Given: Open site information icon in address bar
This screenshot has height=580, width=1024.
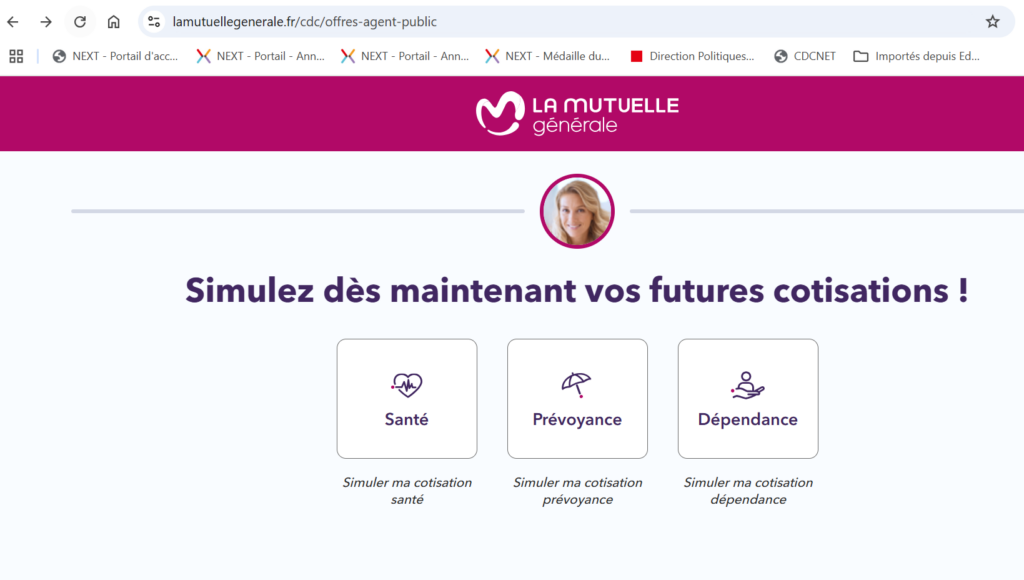Looking at the screenshot, I should pyautogui.click(x=154, y=22).
